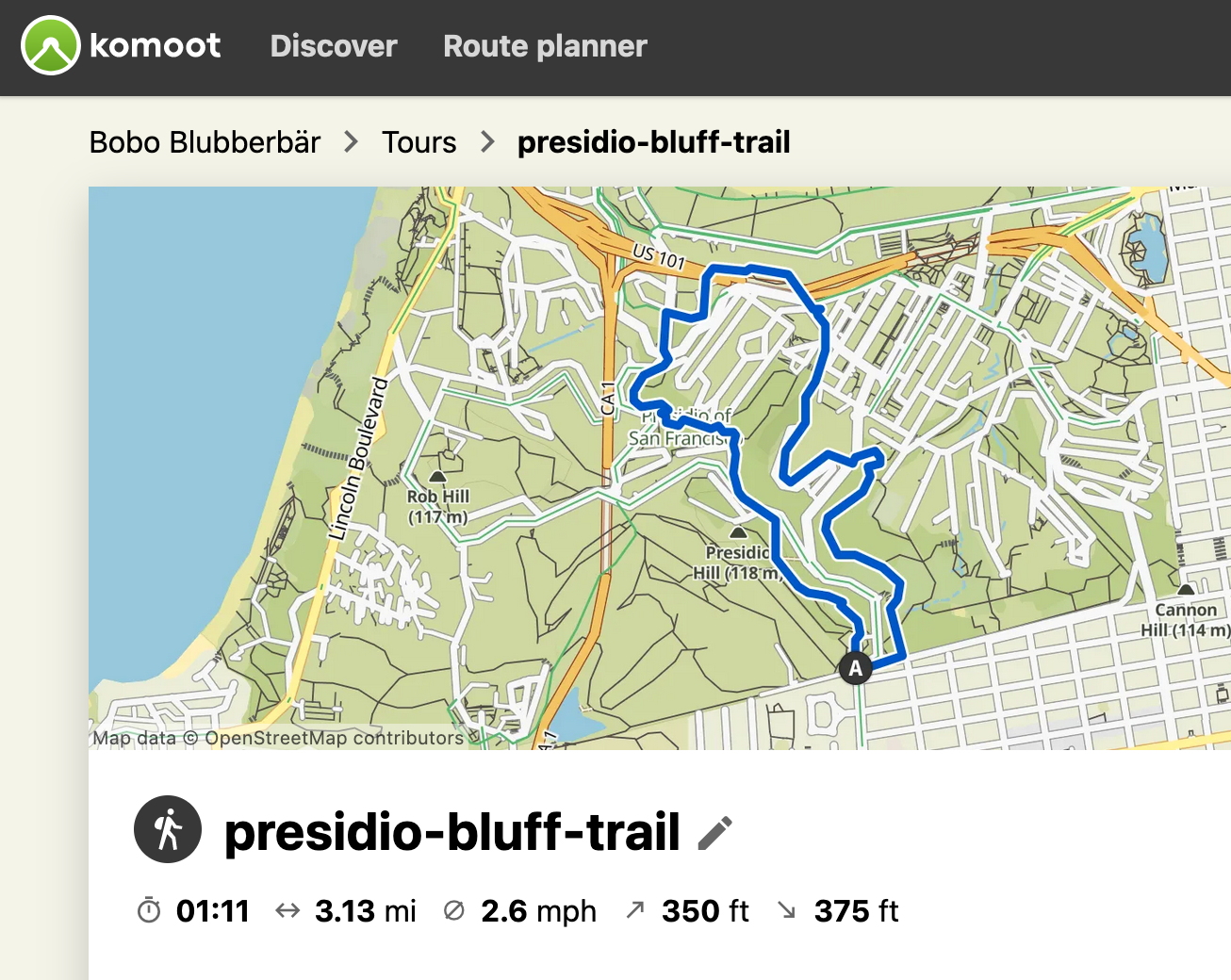Open OpenStreetMap contributors attribution
Image resolution: width=1231 pixels, height=980 pixels.
(334, 738)
